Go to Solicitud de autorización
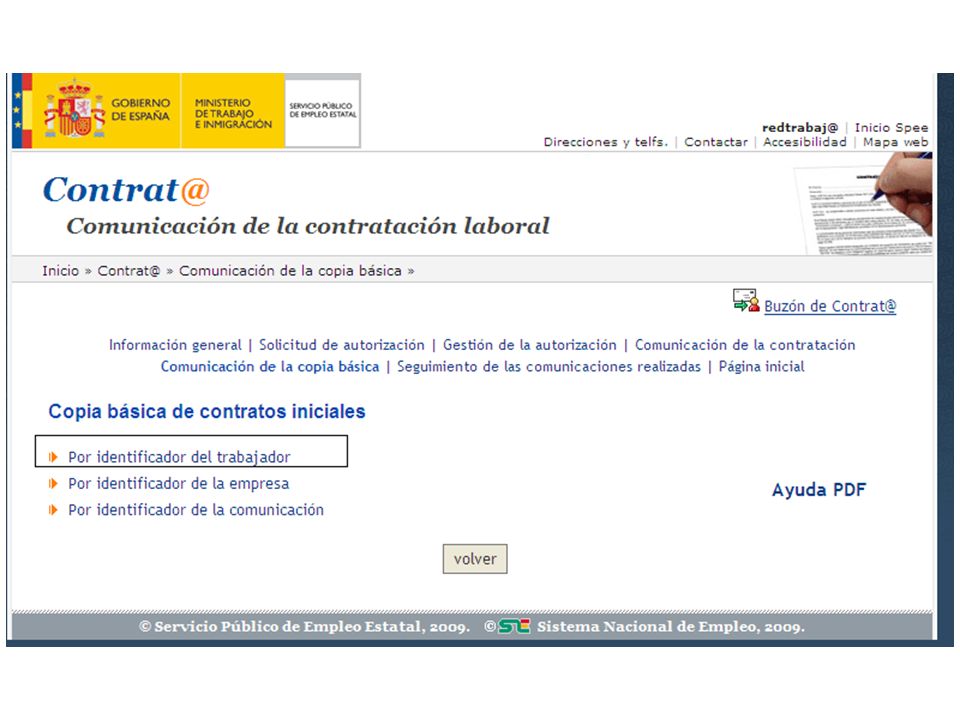960x720 pixels. [342, 345]
